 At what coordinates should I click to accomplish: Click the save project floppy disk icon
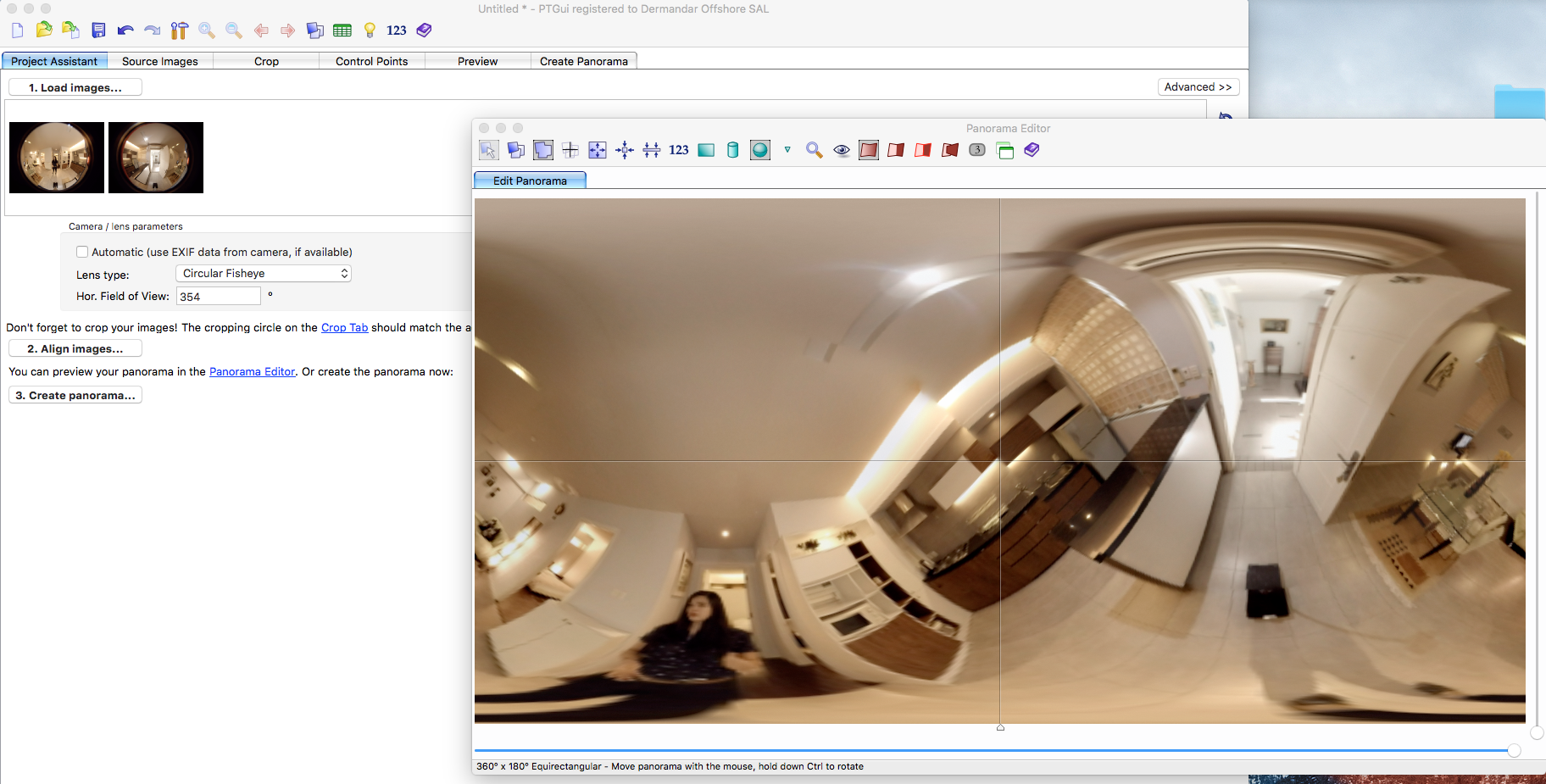pyautogui.click(x=98, y=31)
